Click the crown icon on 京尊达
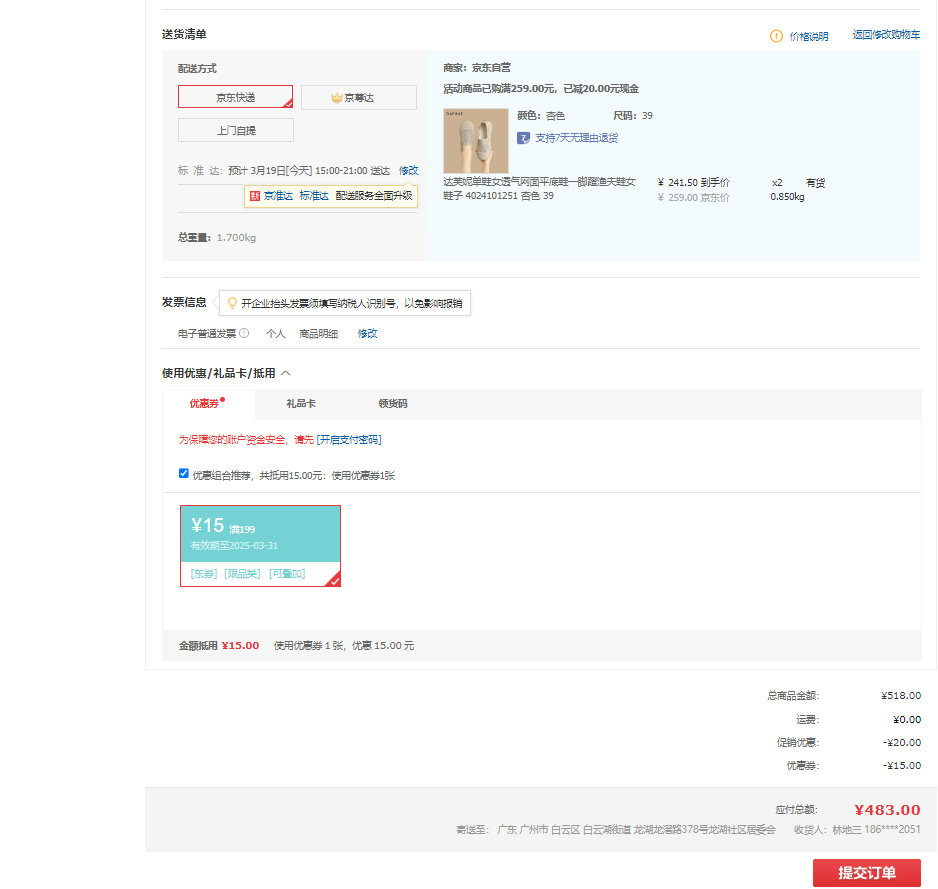This screenshot has height=889, width=938. 337,98
